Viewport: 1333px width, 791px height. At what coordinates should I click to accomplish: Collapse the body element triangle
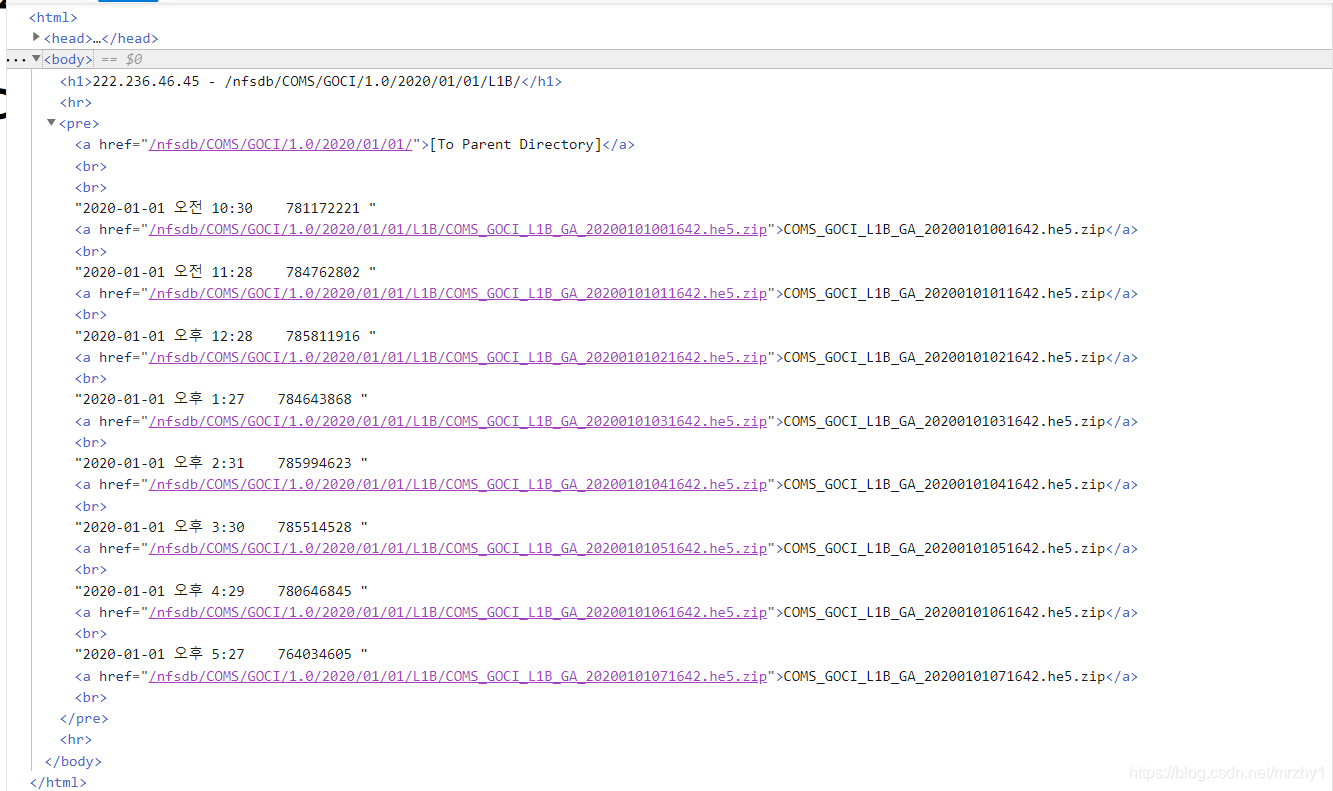37,59
